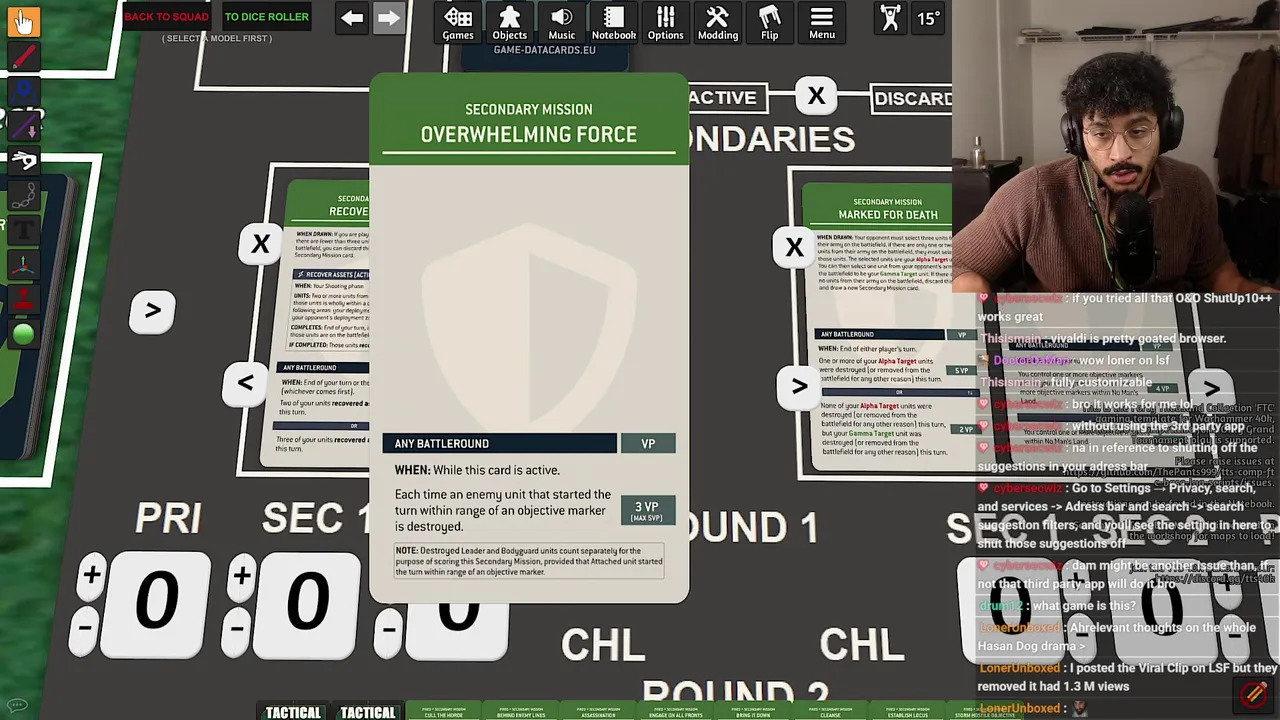Image resolution: width=1280 pixels, height=720 pixels.
Task: Click X button between ACTIVE and DISCARD
Action: pos(816,97)
